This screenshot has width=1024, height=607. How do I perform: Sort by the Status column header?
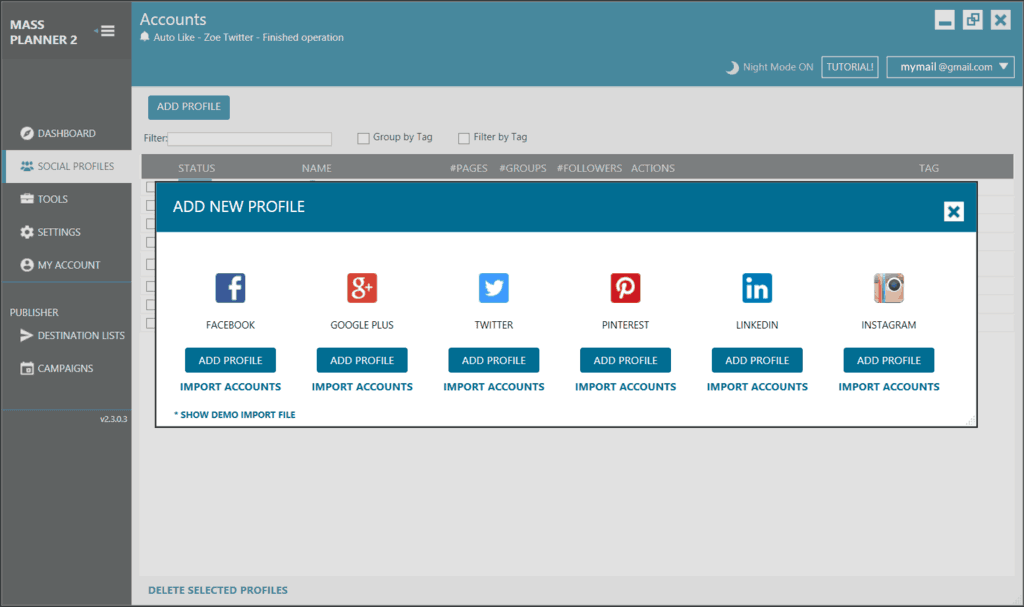pos(197,168)
